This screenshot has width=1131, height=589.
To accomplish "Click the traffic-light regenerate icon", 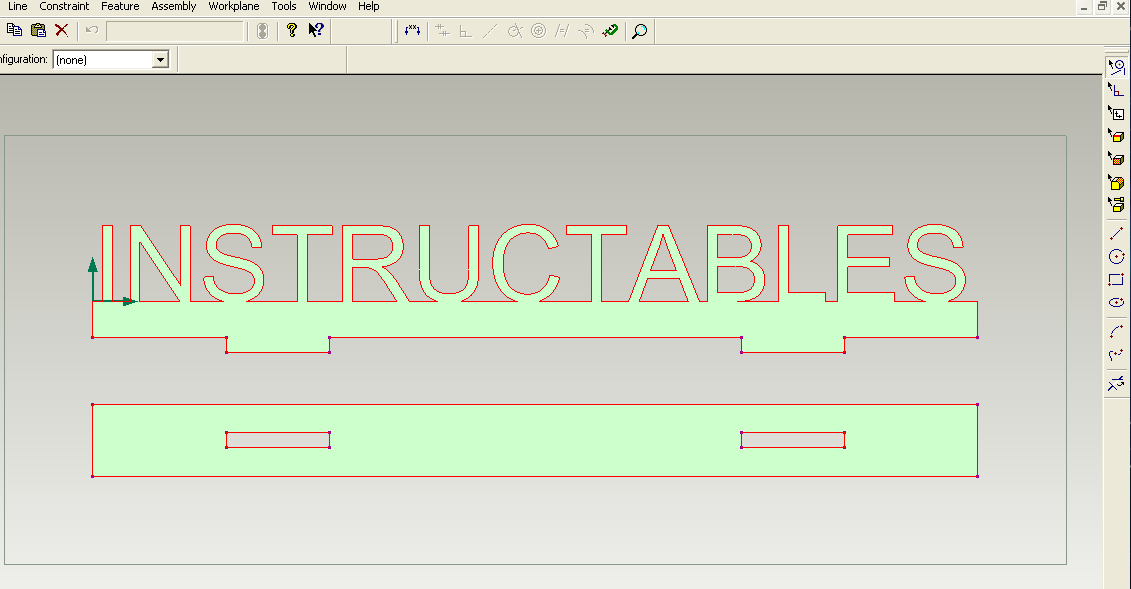I will (x=263, y=31).
